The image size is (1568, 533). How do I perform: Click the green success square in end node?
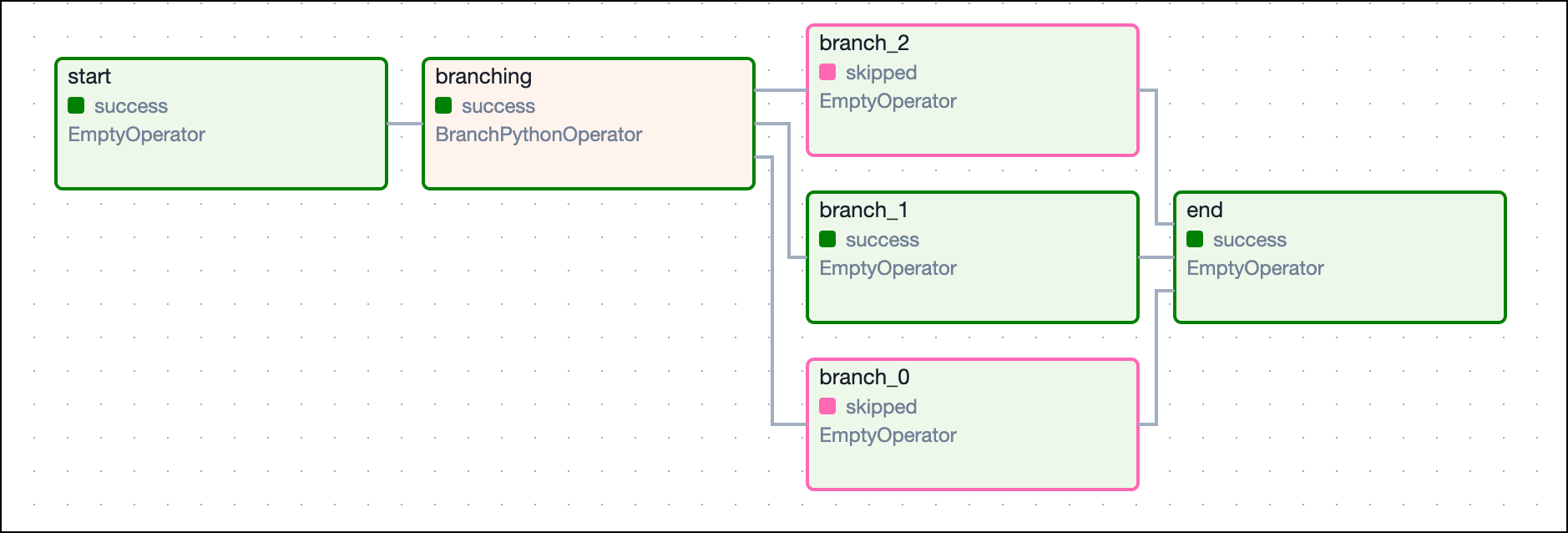[1195, 239]
